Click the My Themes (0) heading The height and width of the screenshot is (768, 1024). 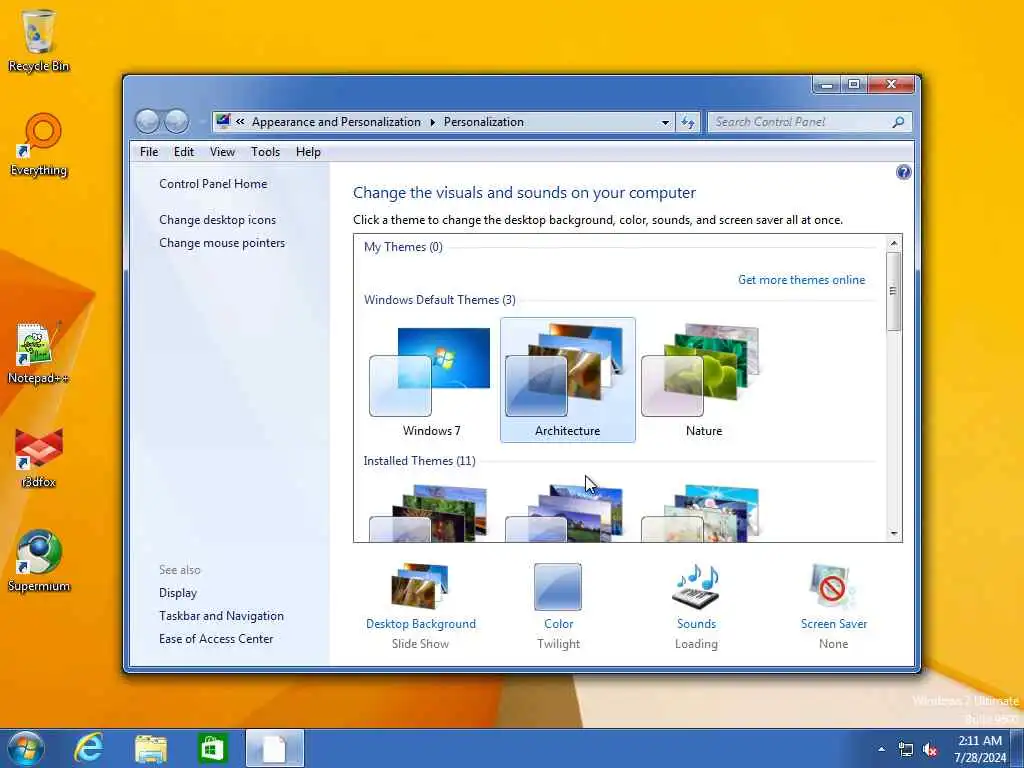pos(403,247)
